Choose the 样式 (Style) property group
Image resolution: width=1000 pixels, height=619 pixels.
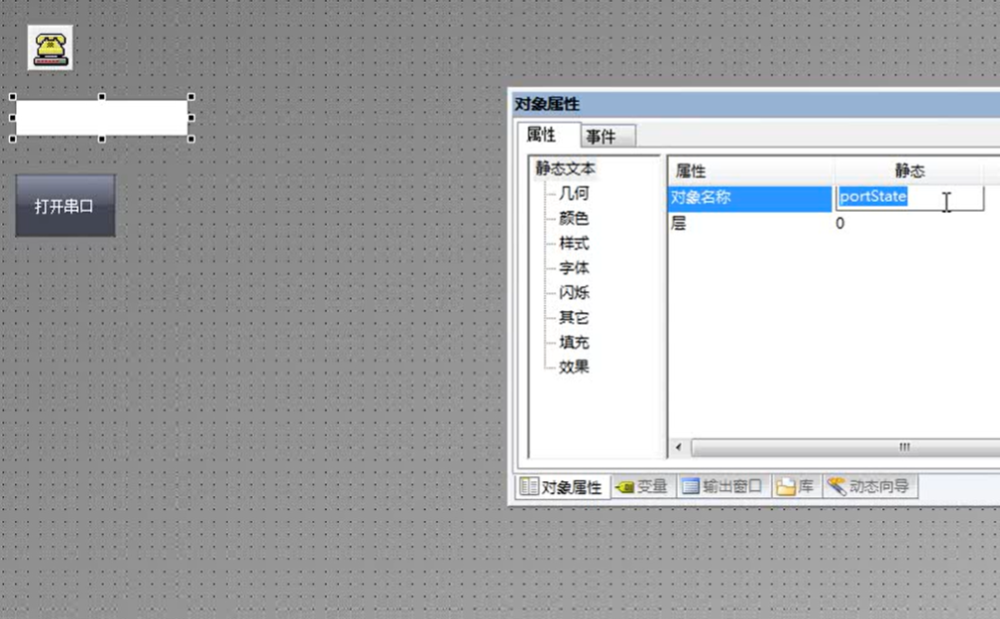point(574,243)
